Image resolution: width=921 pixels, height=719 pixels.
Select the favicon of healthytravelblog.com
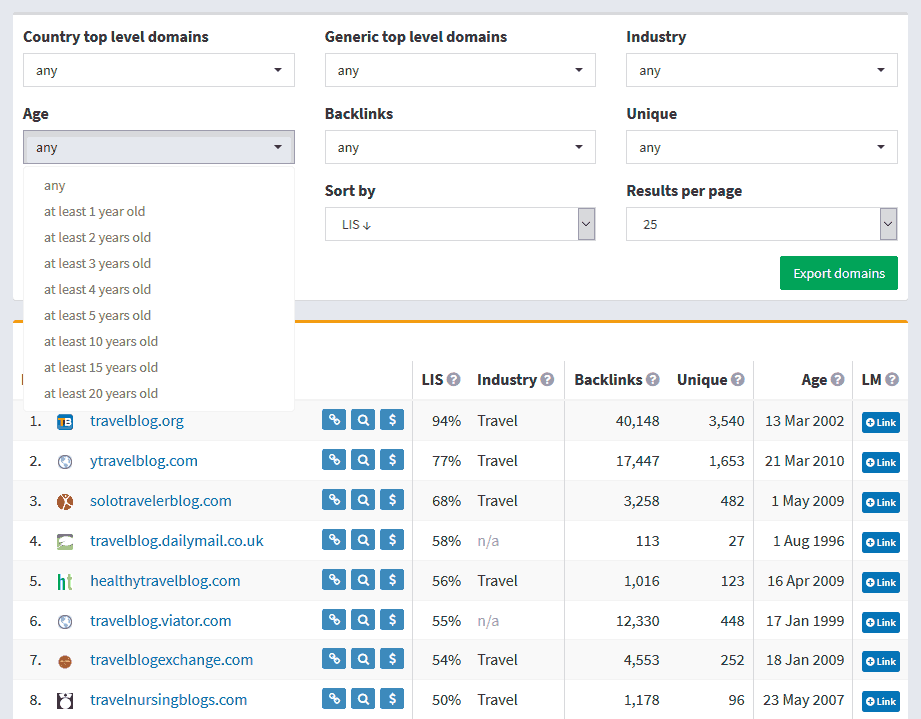click(x=65, y=579)
